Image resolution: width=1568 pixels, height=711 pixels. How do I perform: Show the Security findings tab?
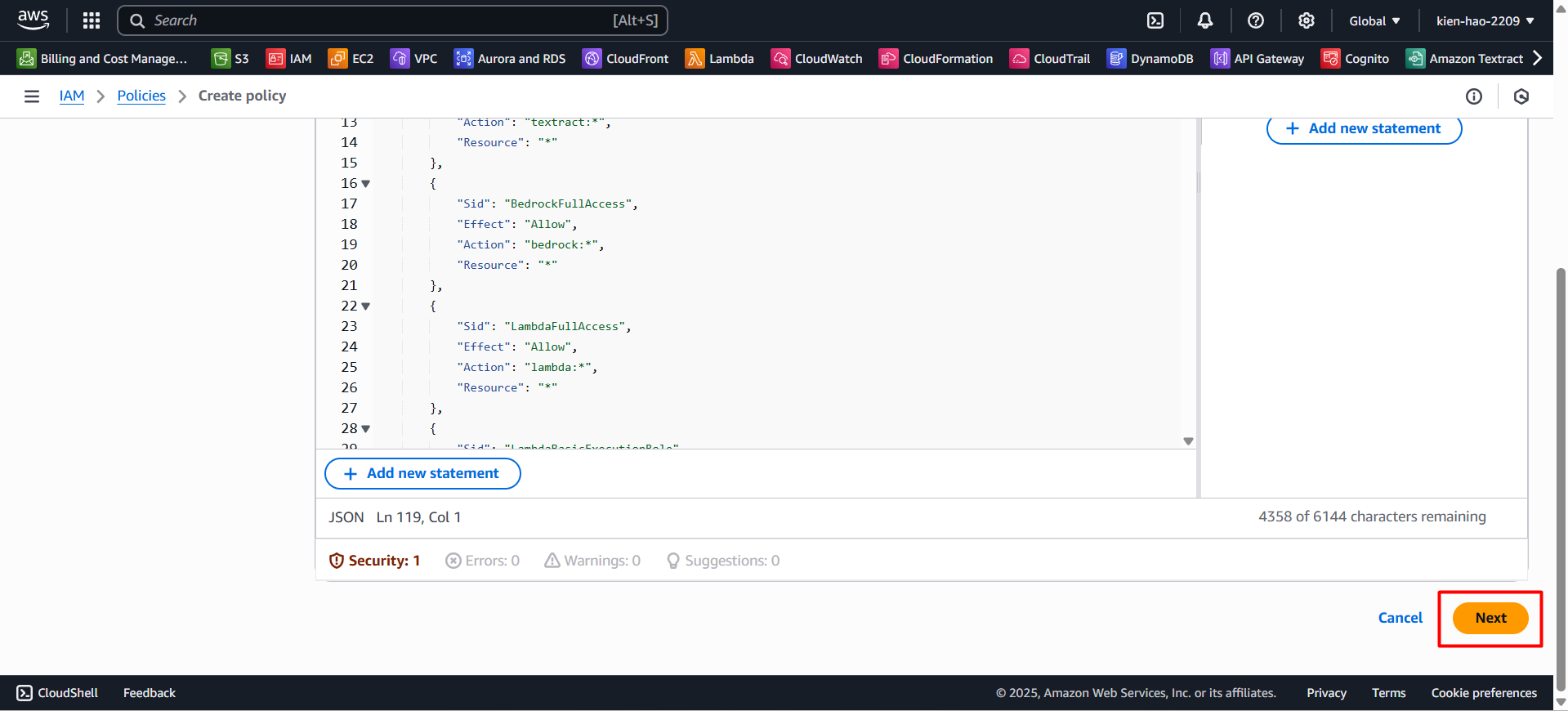(375, 561)
